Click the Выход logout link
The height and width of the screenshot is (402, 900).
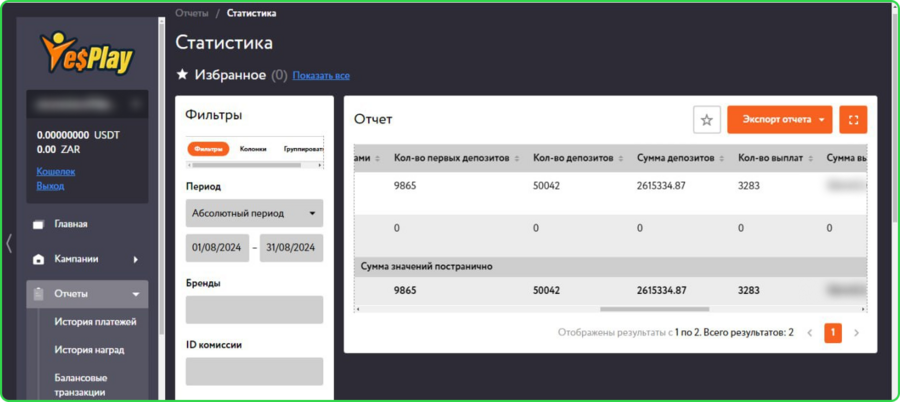[x=50, y=186]
